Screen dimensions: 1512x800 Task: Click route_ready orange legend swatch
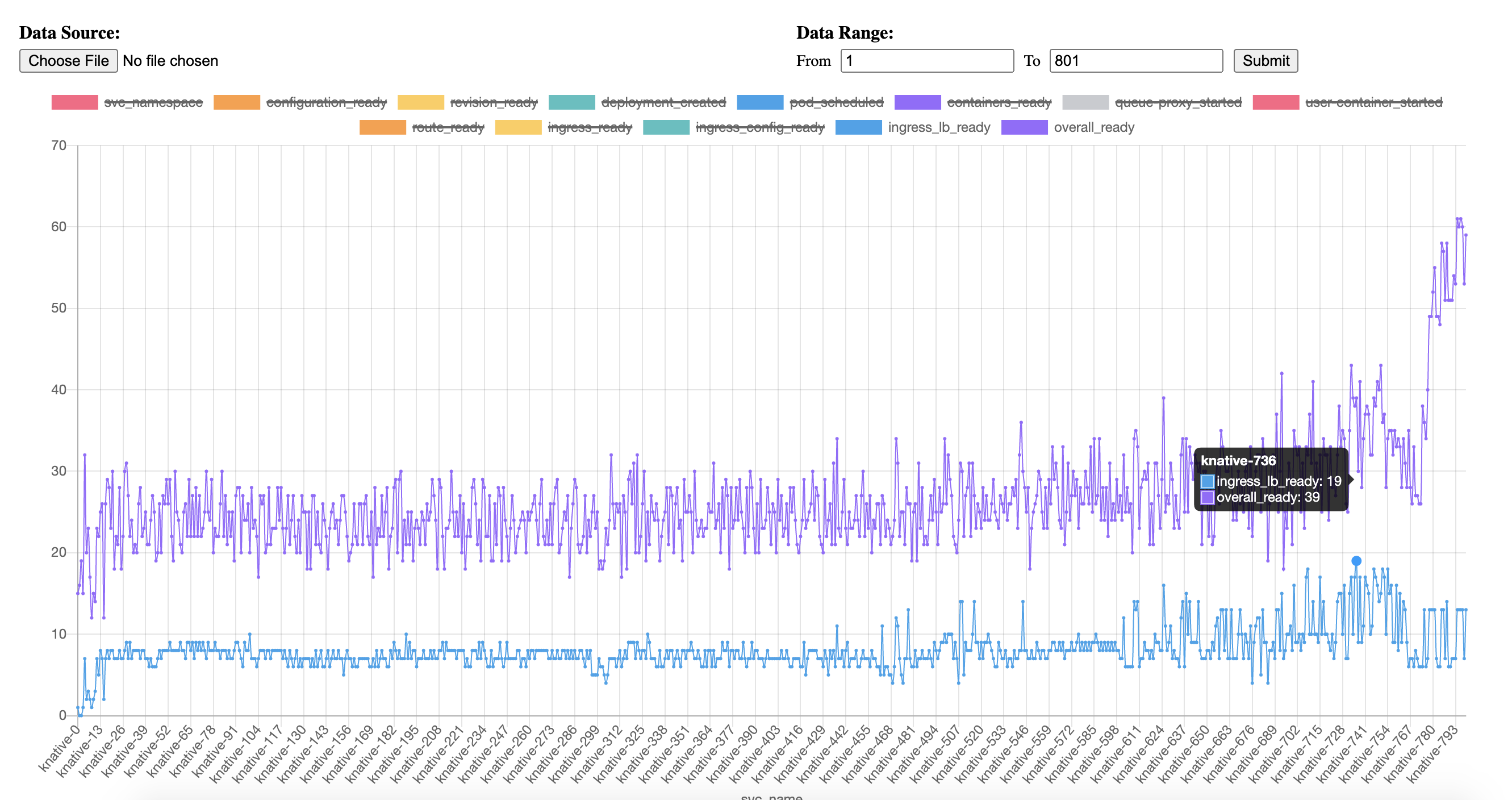pos(382,127)
